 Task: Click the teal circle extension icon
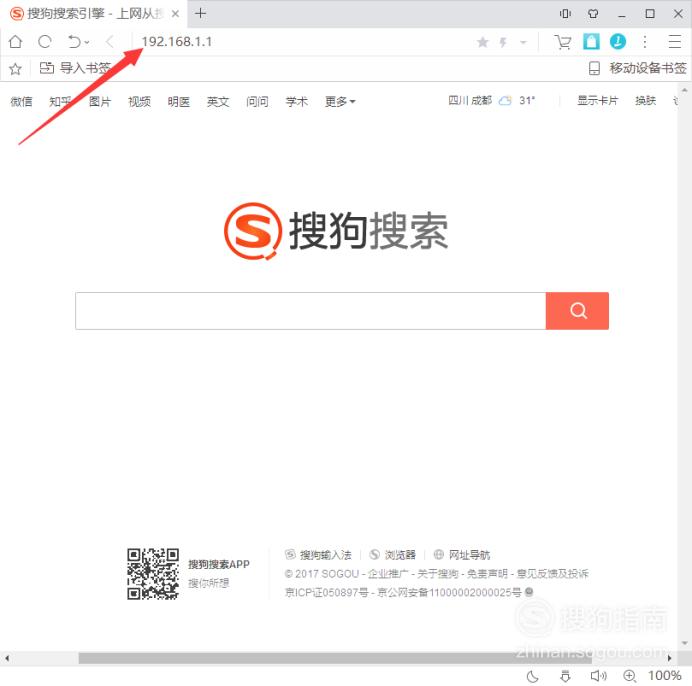pyautogui.click(x=618, y=41)
